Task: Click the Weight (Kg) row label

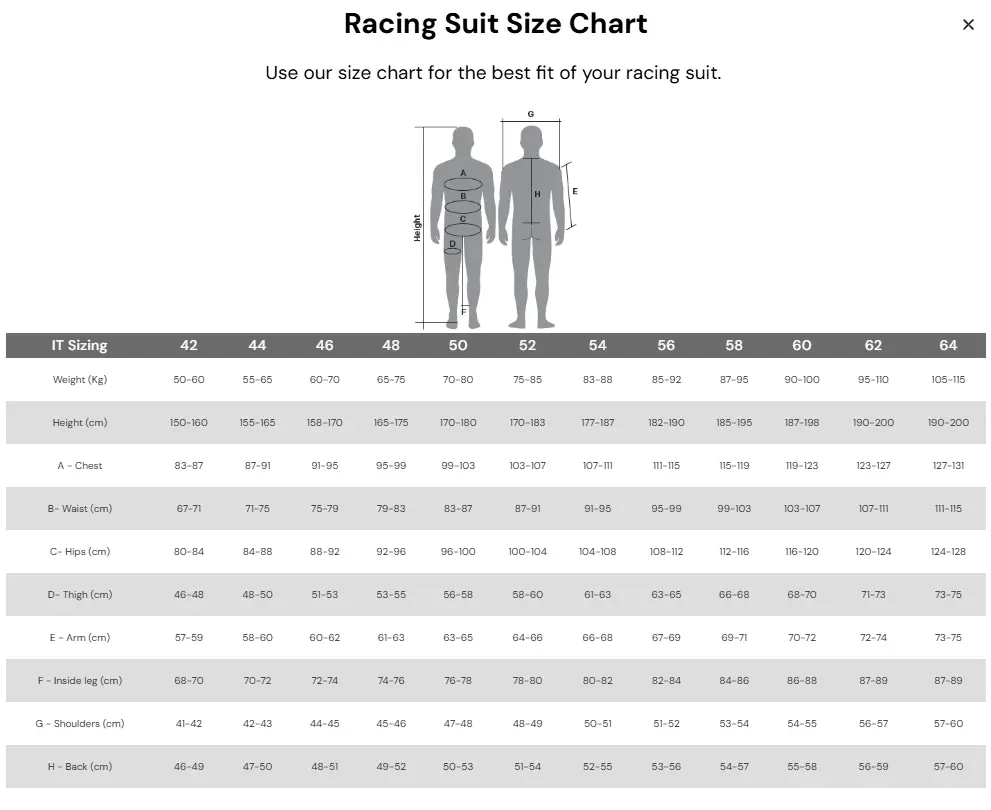Action: 80,380
